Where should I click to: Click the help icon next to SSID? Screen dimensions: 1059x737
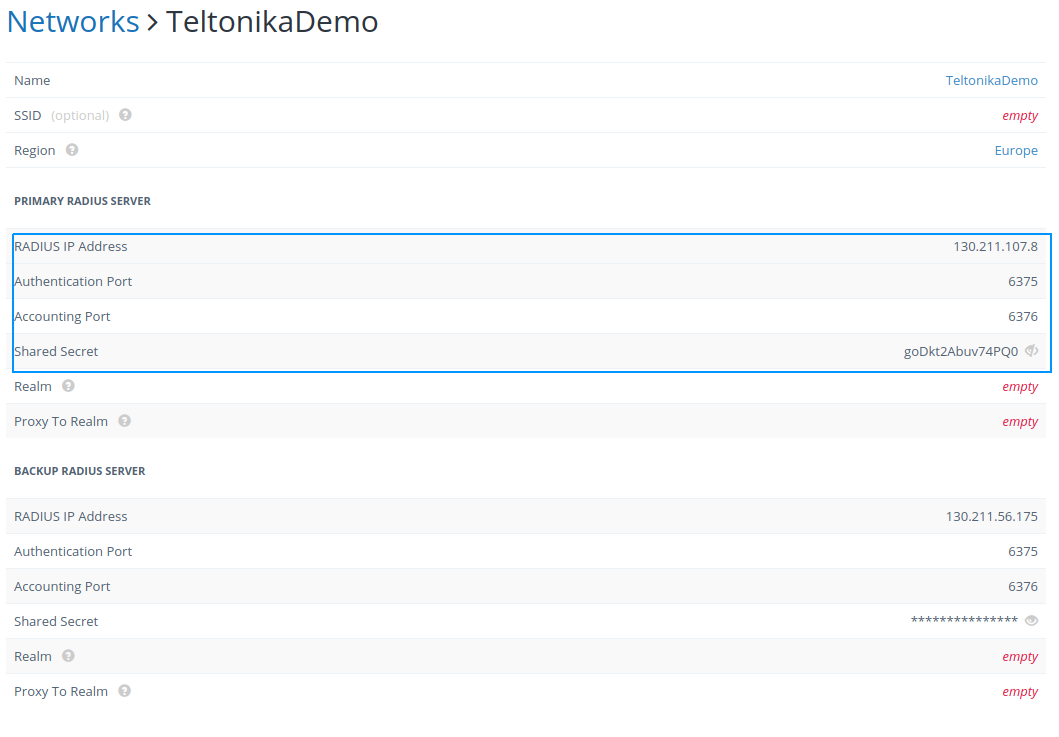pyautogui.click(x=125, y=115)
